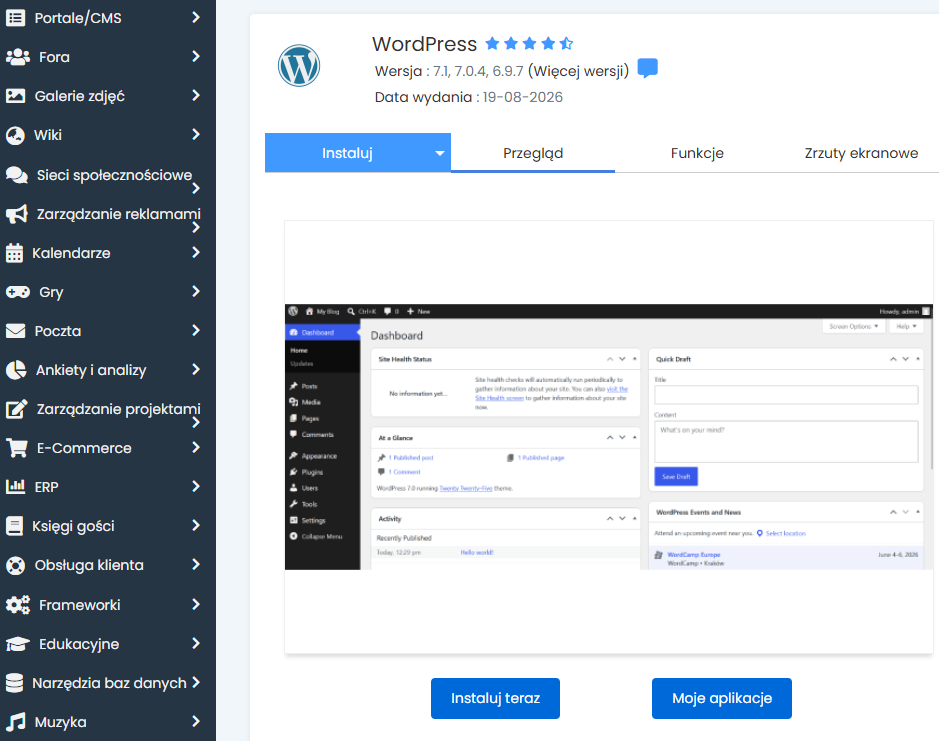Click the WordPress star rating
The image size is (939, 741).
529,43
